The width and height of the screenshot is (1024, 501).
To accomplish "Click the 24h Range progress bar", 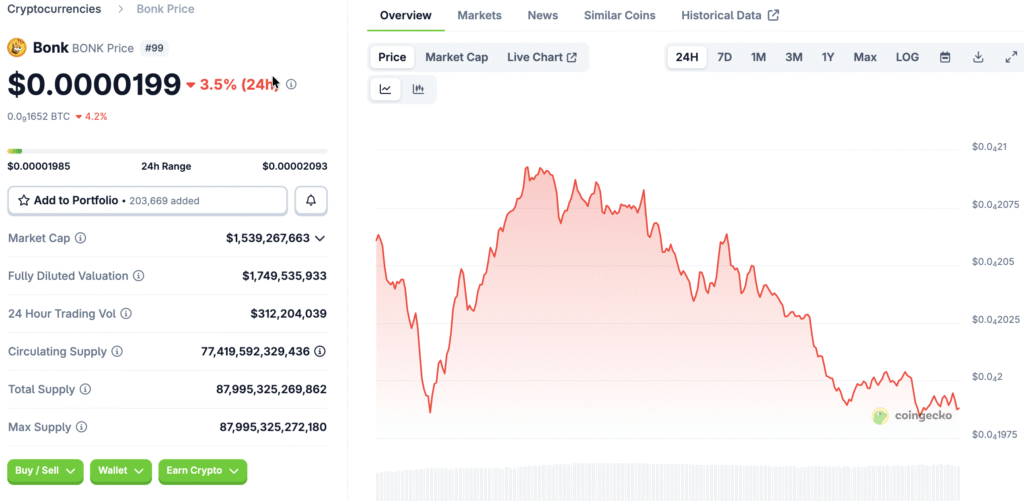I will pyautogui.click(x=167, y=151).
